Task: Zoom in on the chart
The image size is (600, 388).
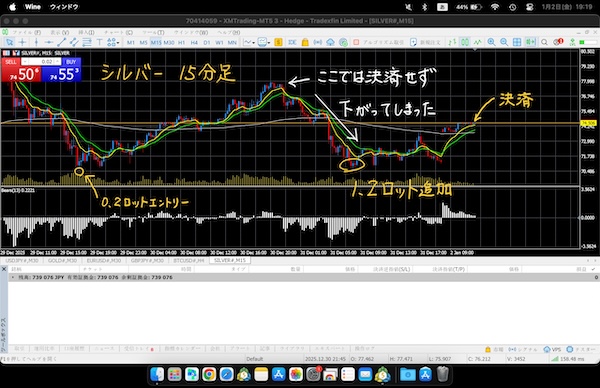Action: click(x=491, y=42)
